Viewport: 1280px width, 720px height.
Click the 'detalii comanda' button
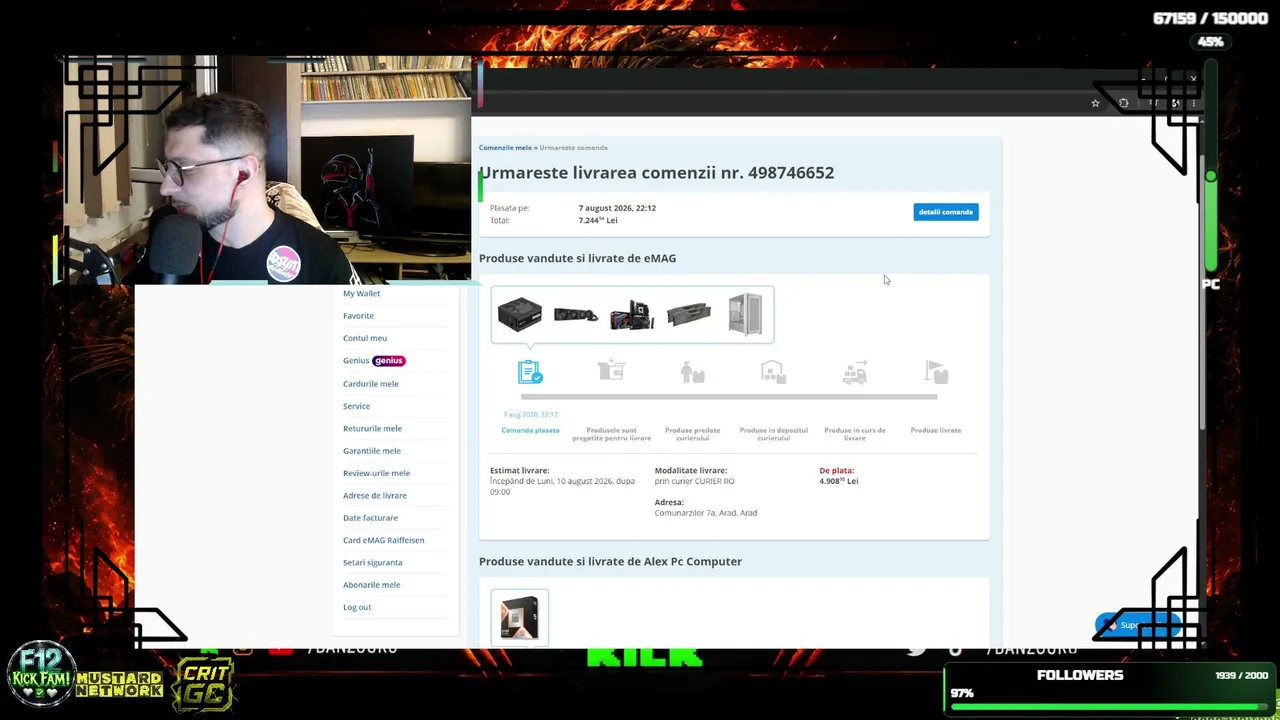[946, 212]
